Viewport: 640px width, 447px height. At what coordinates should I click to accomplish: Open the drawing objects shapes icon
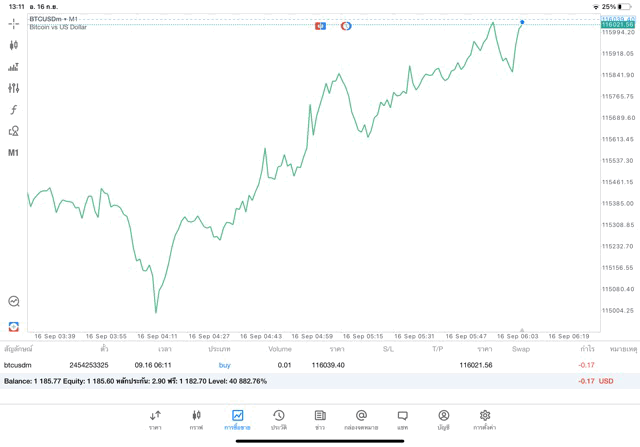tap(14, 131)
